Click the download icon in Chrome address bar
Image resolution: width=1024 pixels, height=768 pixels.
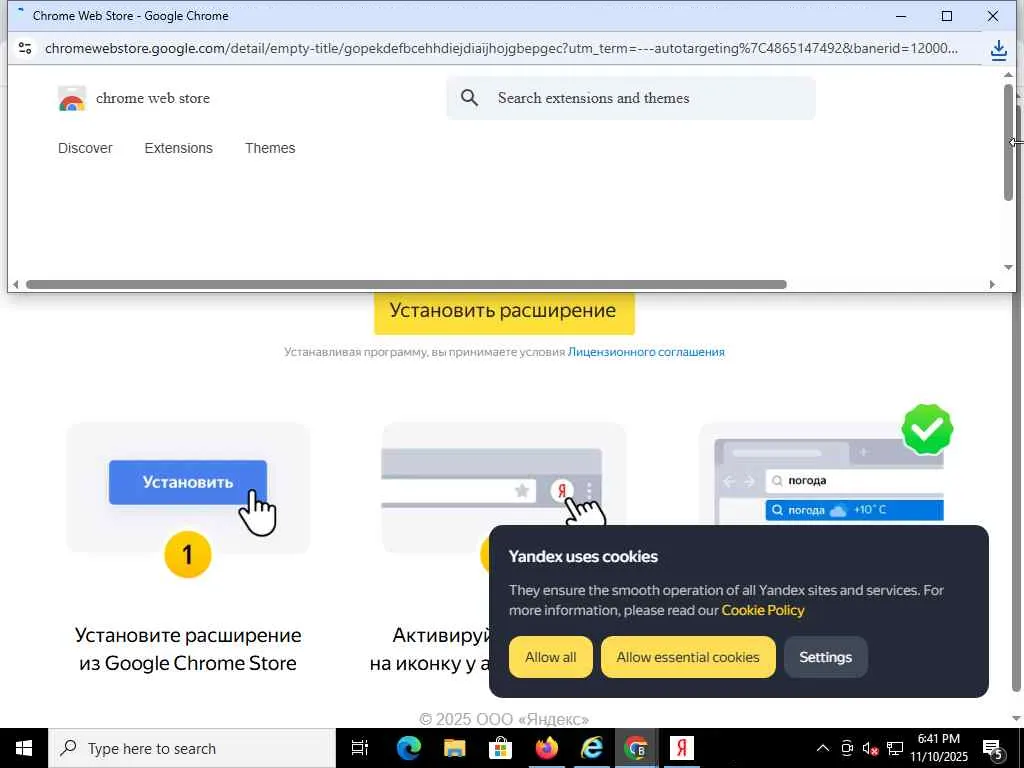999,50
